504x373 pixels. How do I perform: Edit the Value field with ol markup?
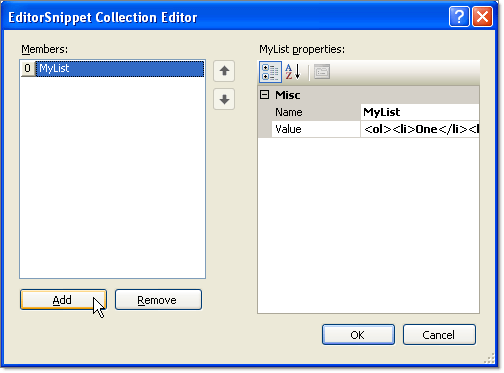coord(420,129)
